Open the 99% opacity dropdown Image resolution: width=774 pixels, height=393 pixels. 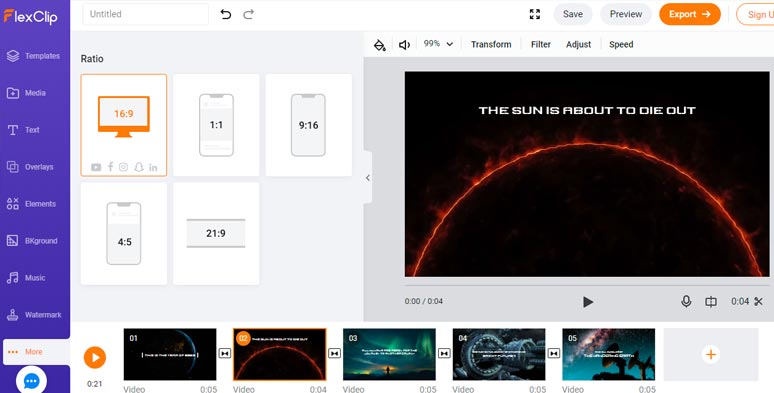tap(438, 44)
